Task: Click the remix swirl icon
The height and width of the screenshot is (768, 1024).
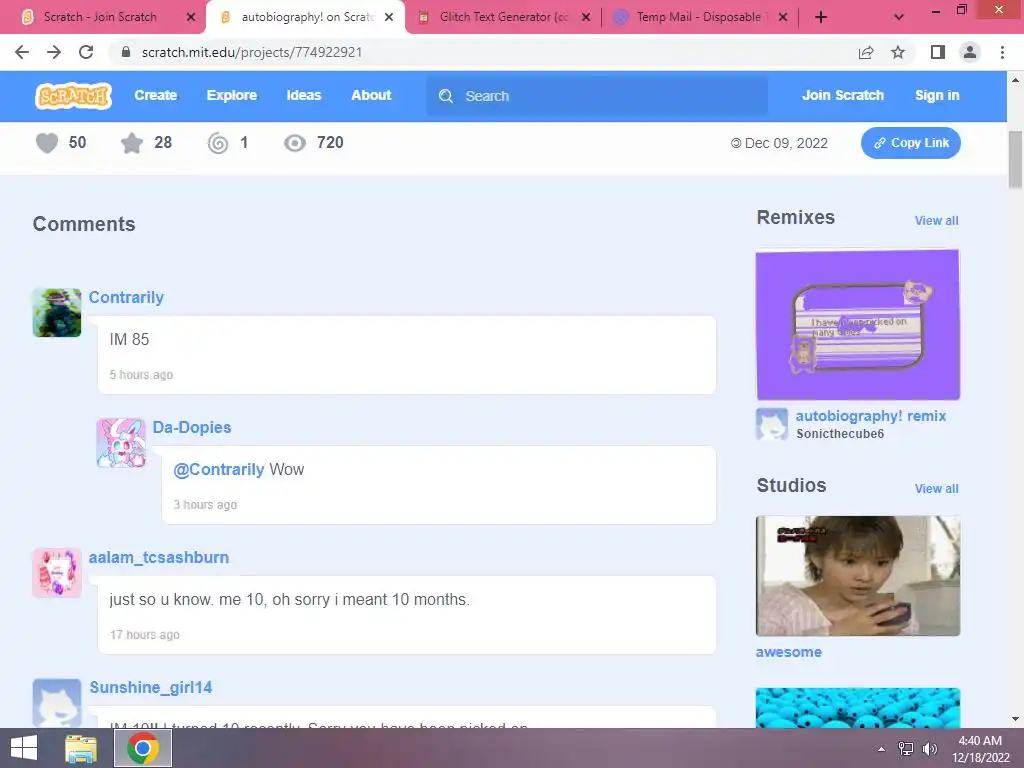Action: point(218,143)
